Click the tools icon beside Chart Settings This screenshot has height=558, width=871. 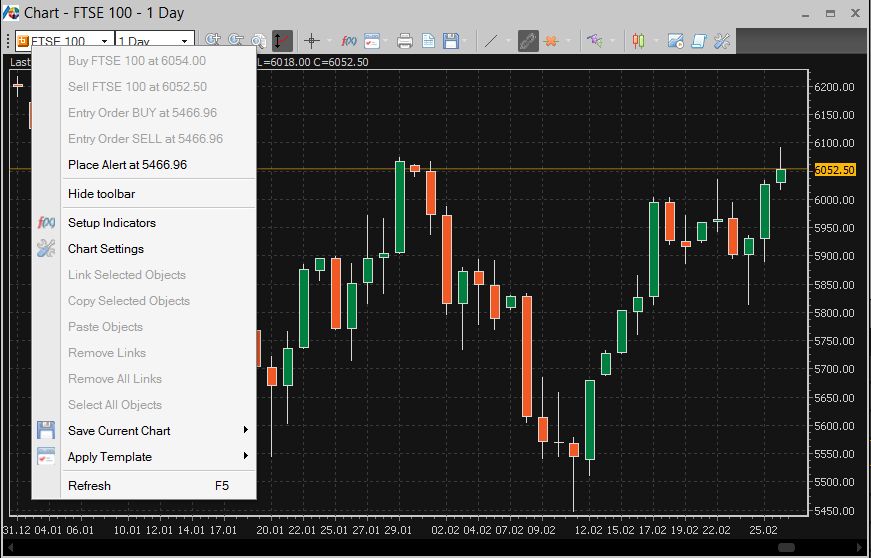(46, 248)
